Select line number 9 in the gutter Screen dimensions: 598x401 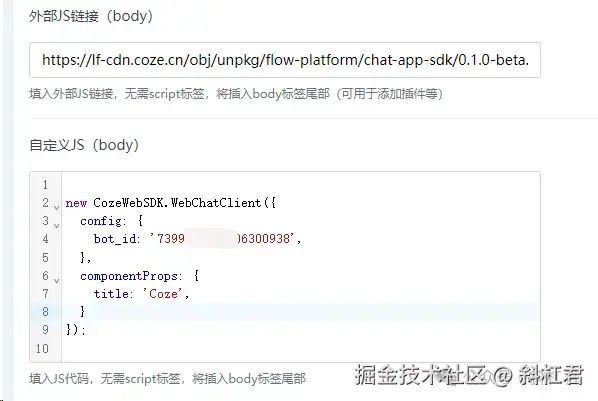45,329
